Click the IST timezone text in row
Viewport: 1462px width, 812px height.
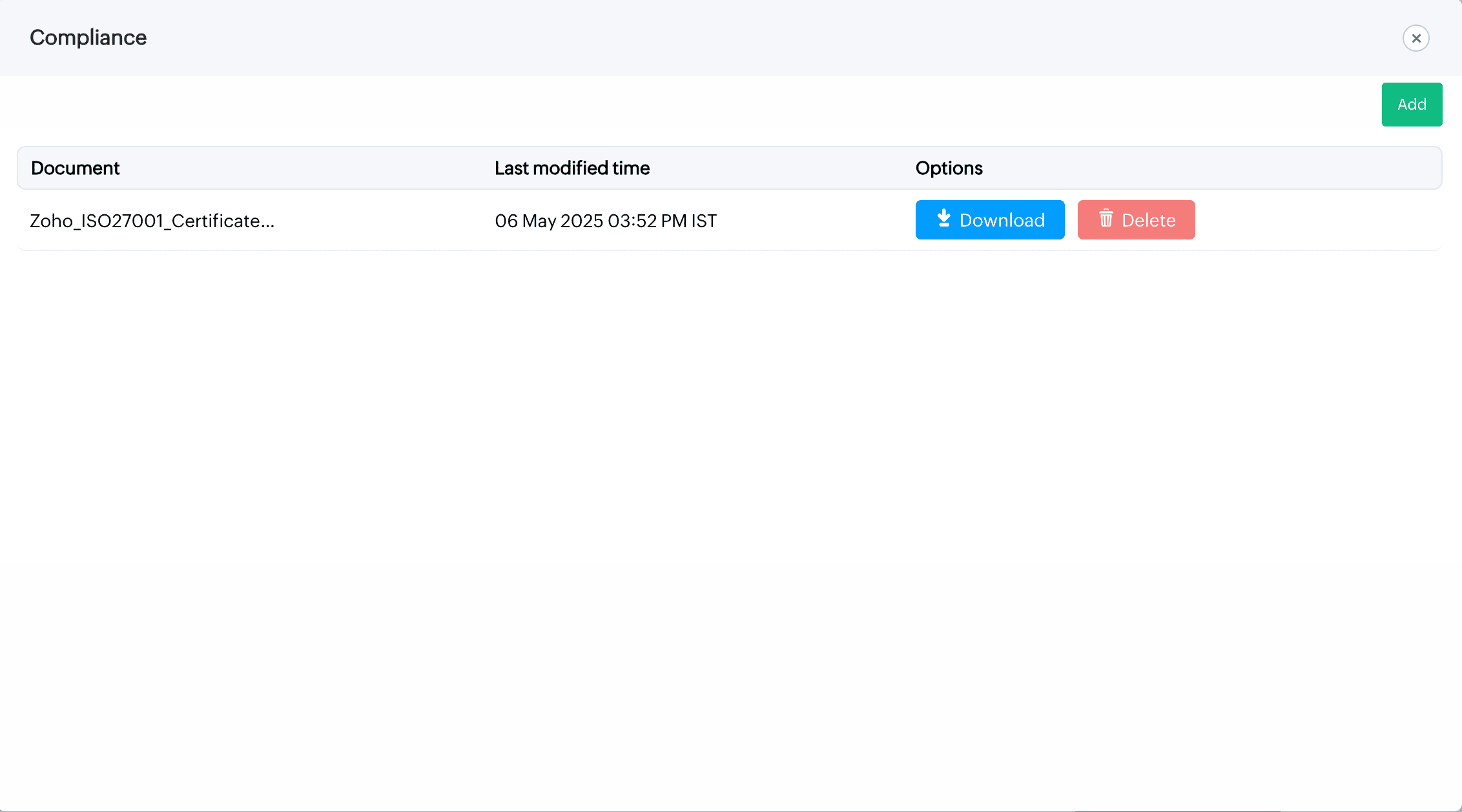pyautogui.click(x=704, y=221)
